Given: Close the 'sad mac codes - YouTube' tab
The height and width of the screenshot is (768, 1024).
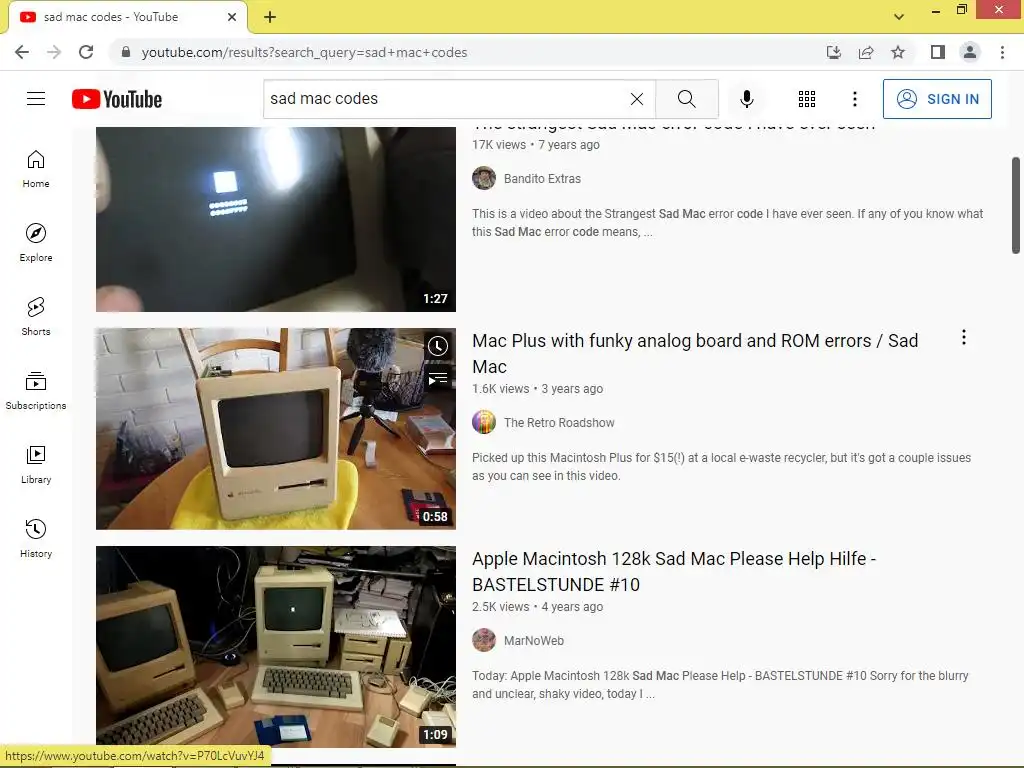Looking at the screenshot, I should (232, 17).
